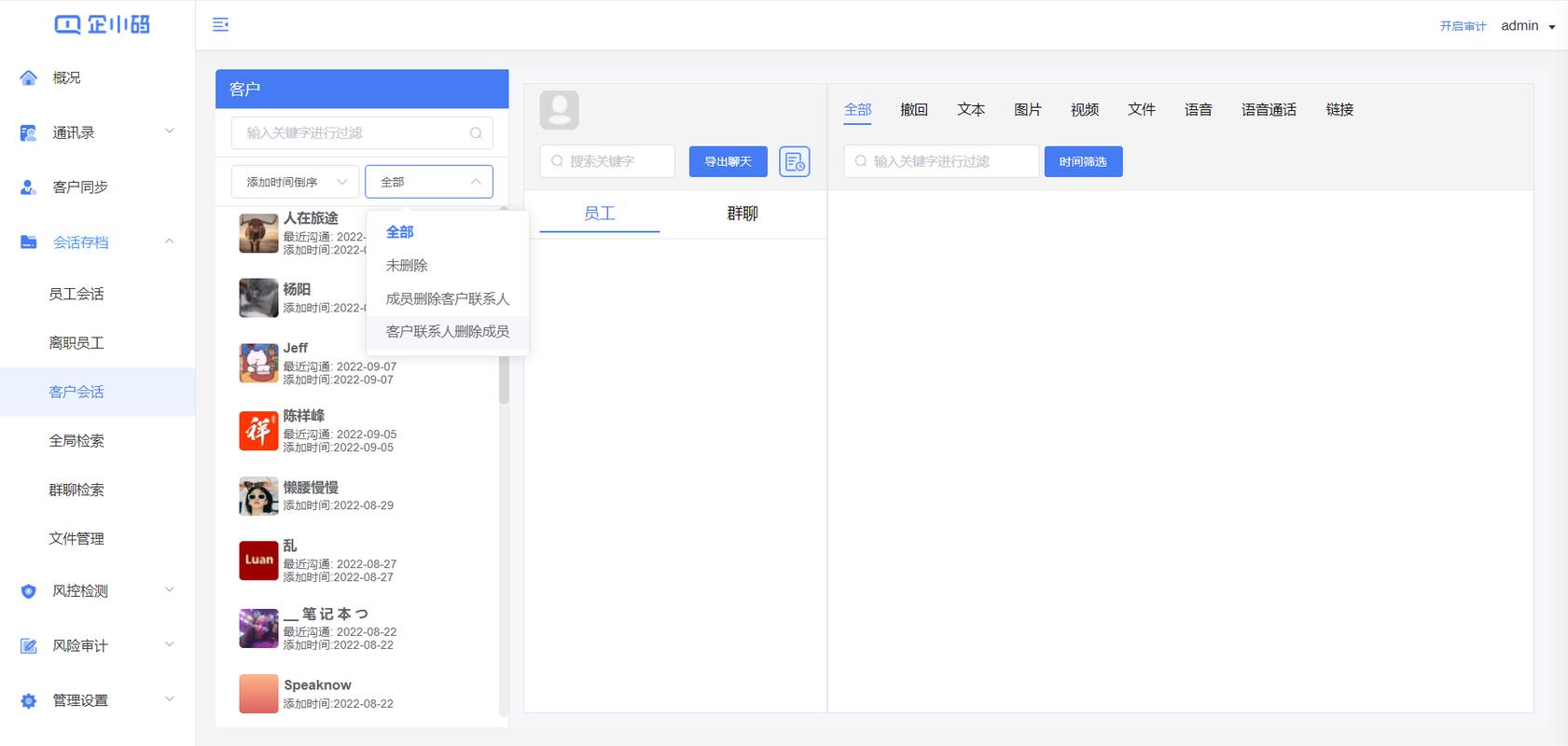This screenshot has height=746, width=1568.
Task: Select the 文件 message tab
Action: point(1142,110)
